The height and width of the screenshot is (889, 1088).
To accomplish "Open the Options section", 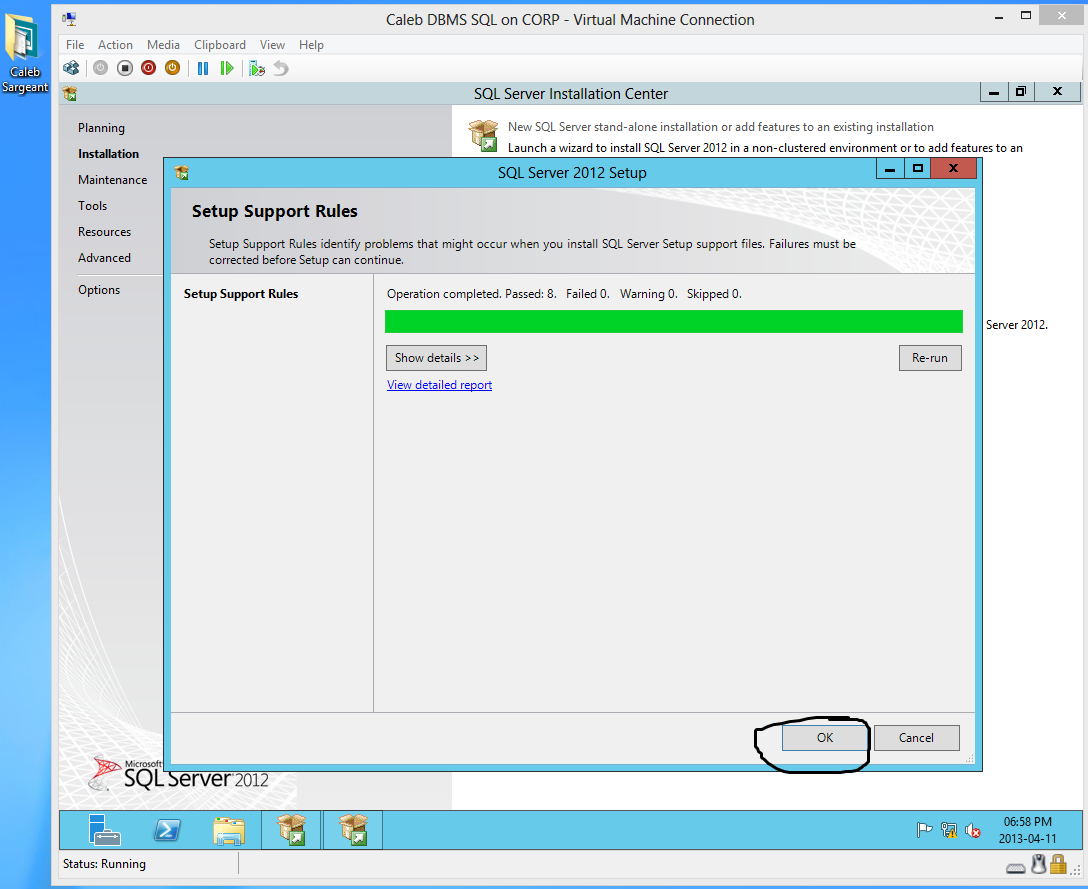I will point(99,289).
